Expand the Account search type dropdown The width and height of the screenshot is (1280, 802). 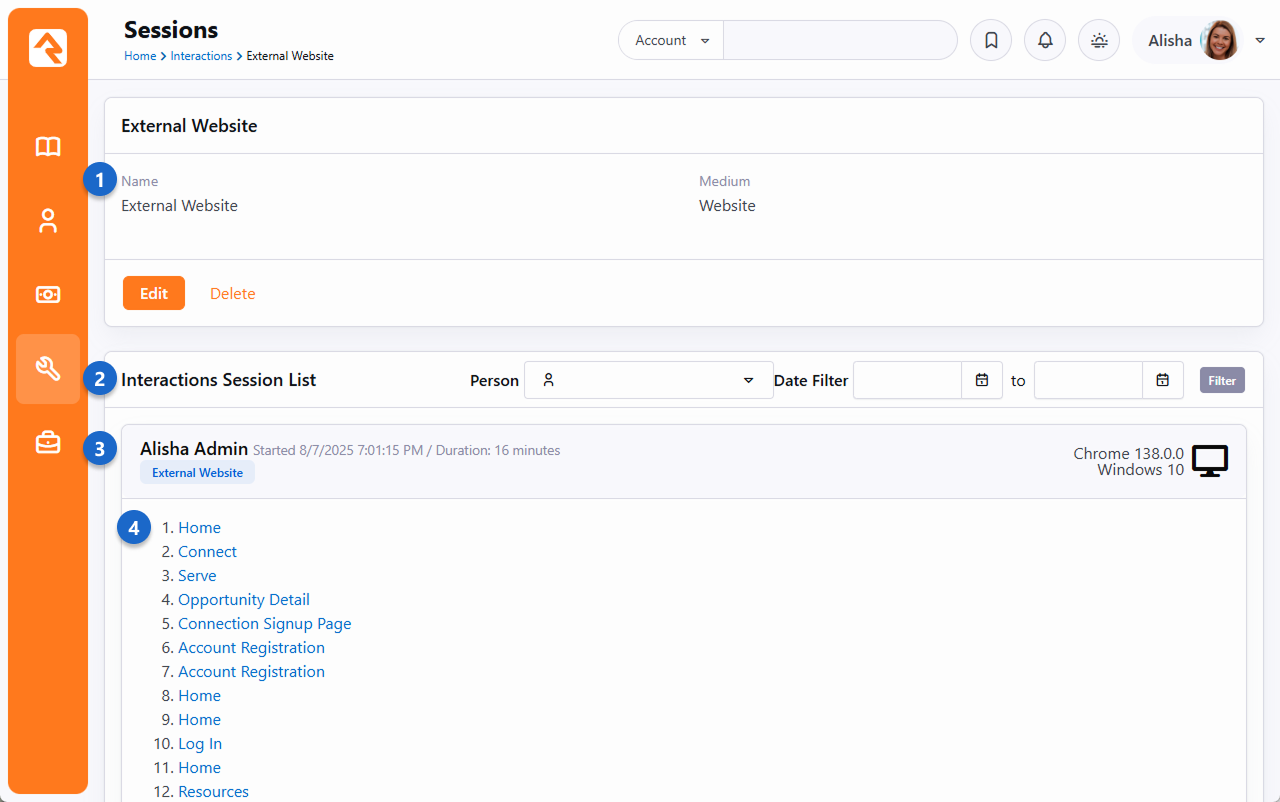tap(672, 41)
